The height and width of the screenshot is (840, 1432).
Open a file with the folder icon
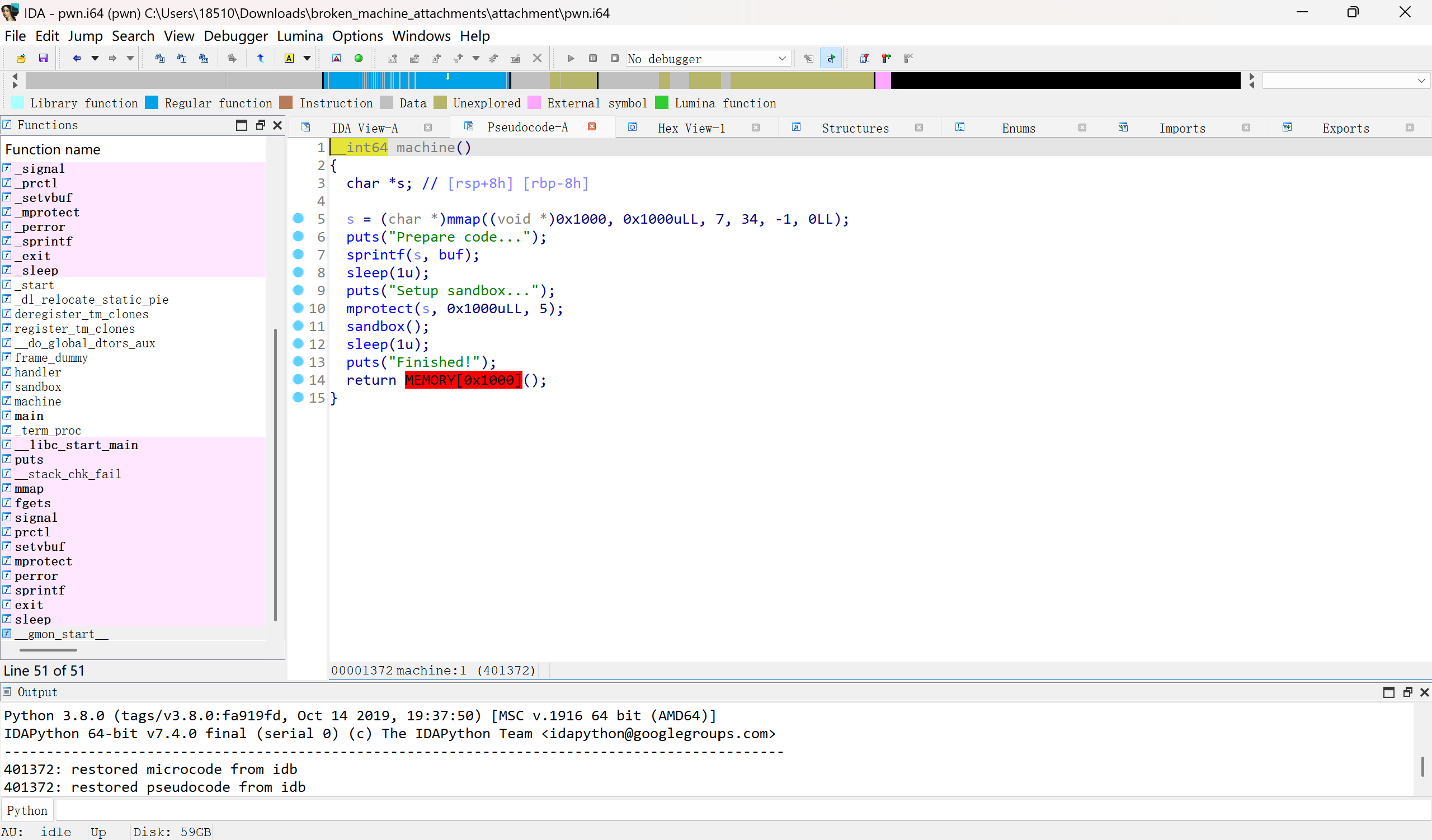point(21,58)
